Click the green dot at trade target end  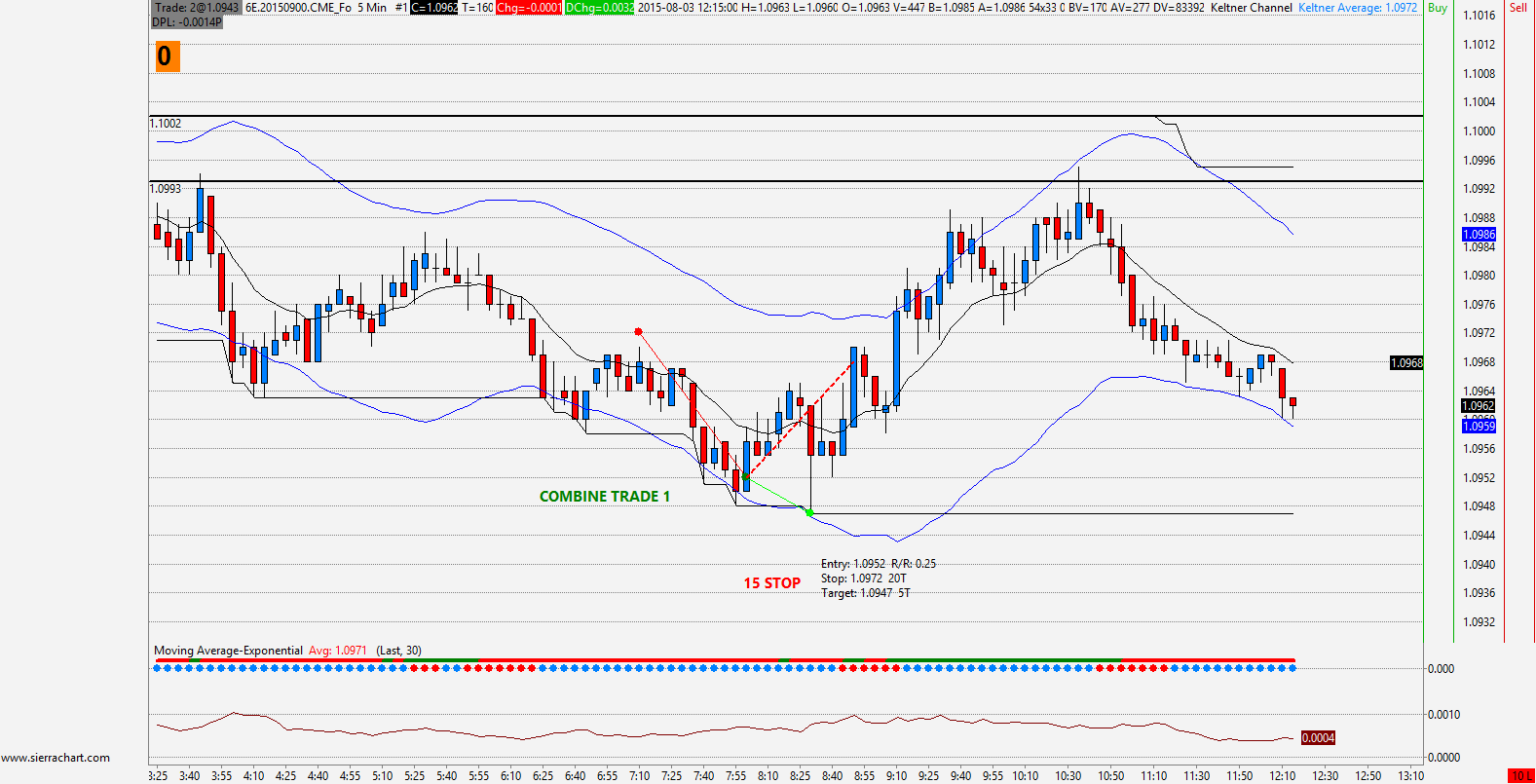pyautogui.click(x=809, y=512)
